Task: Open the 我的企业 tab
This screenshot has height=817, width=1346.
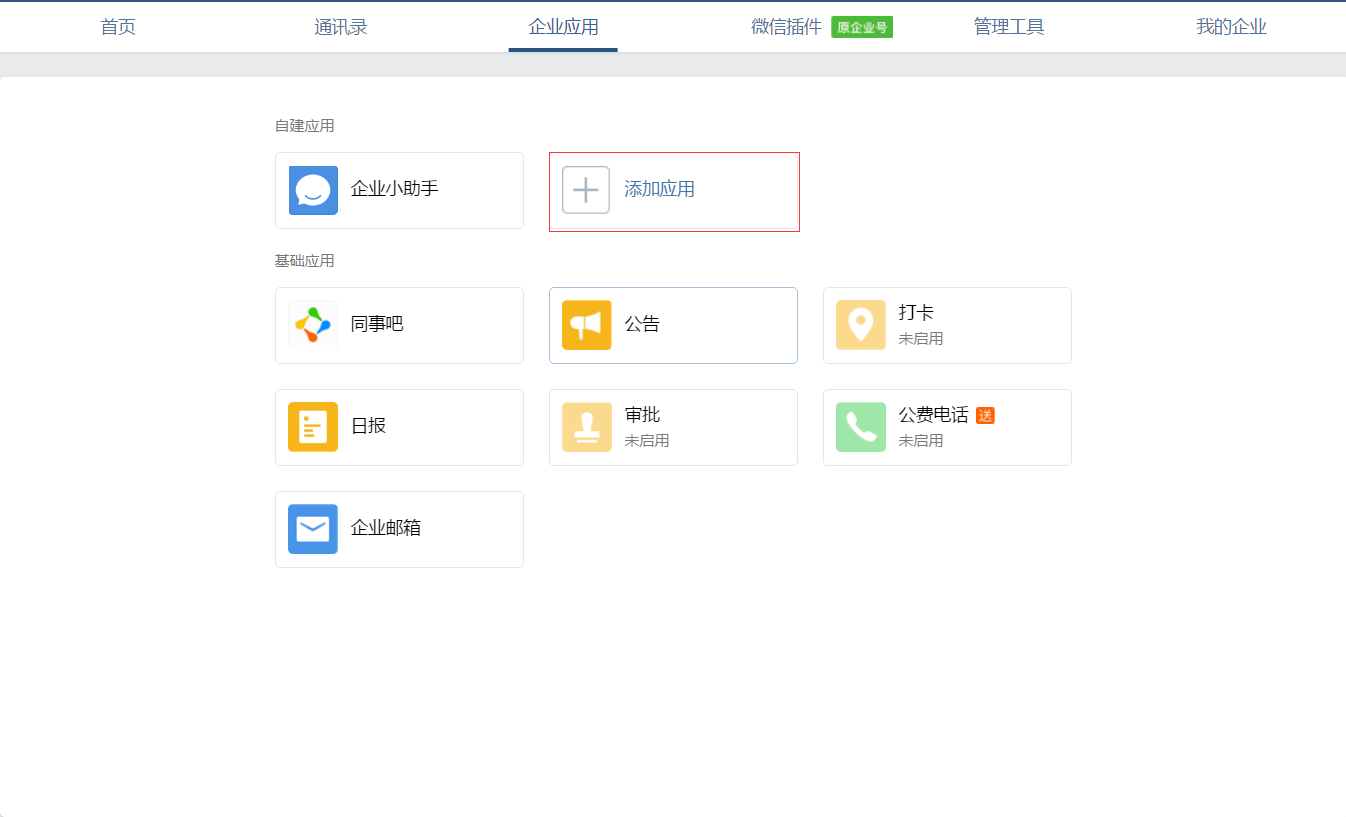Action: pyautogui.click(x=1231, y=27)
